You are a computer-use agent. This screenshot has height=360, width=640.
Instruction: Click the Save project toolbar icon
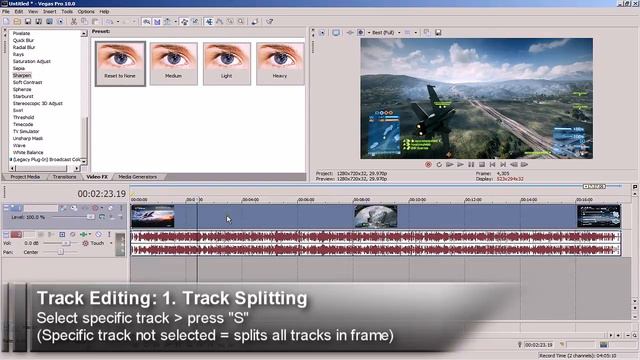coord(28,21)
